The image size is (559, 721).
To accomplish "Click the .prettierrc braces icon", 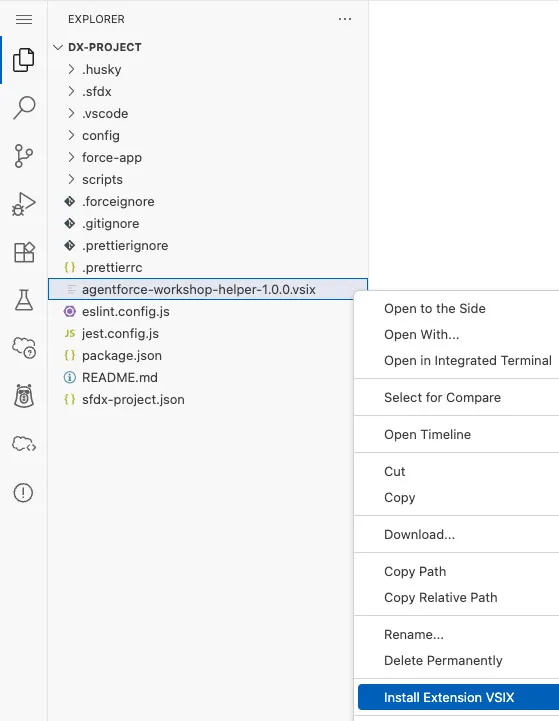I will click(69, 268).
